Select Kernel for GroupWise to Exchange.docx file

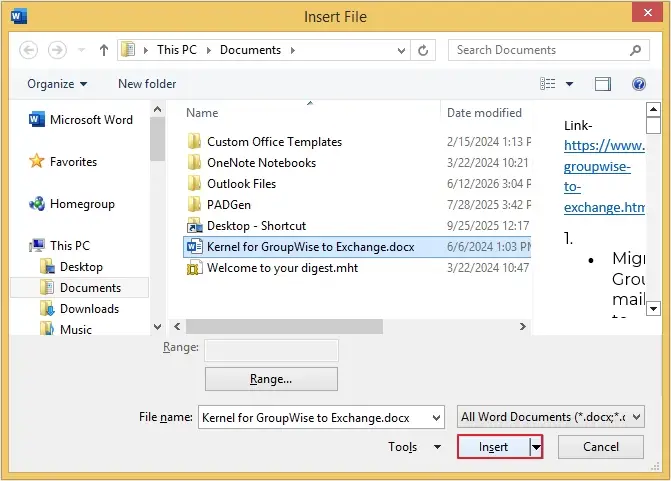(x=357, y=247)
